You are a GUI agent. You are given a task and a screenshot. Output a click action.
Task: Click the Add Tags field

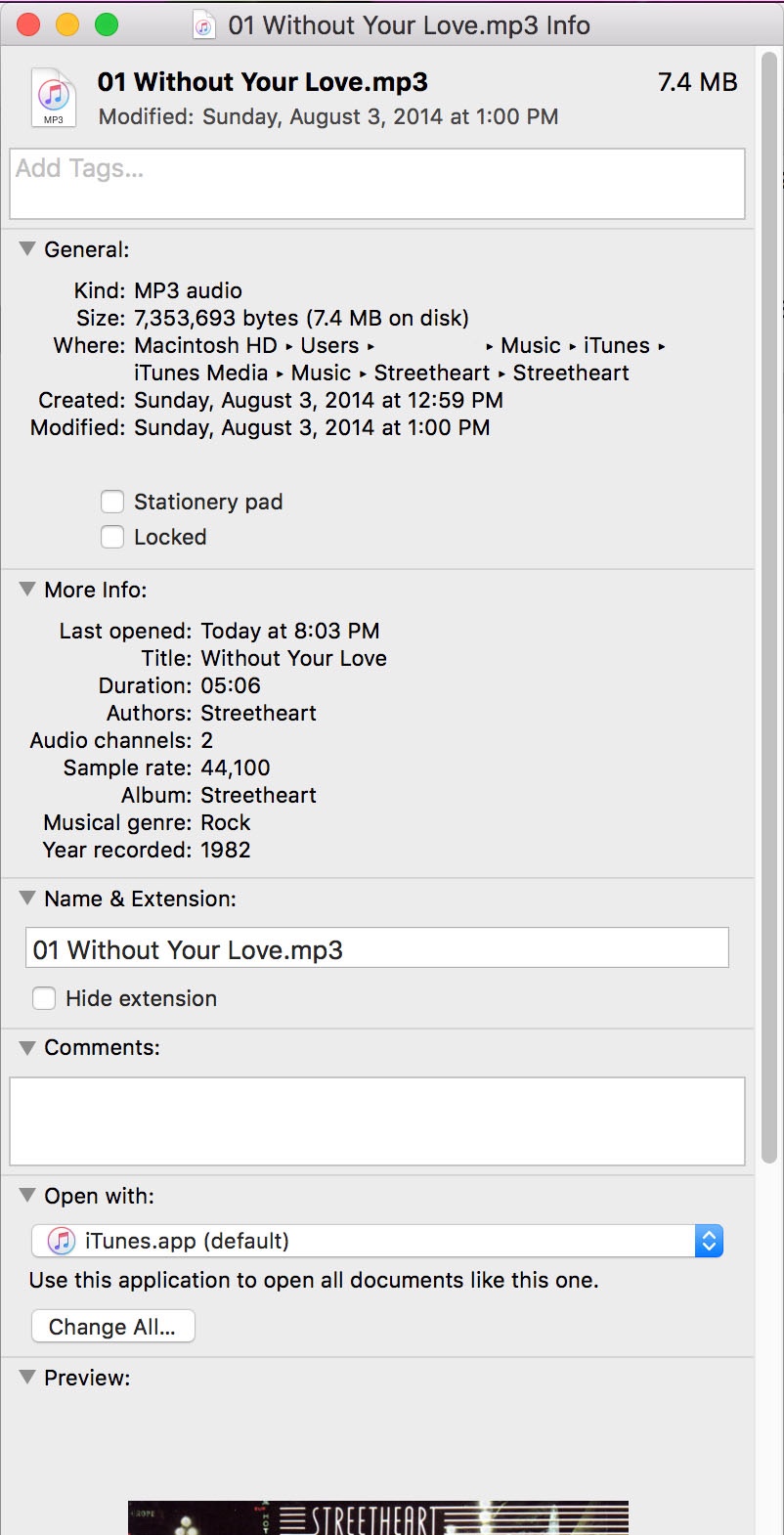(x=377, y=184)
